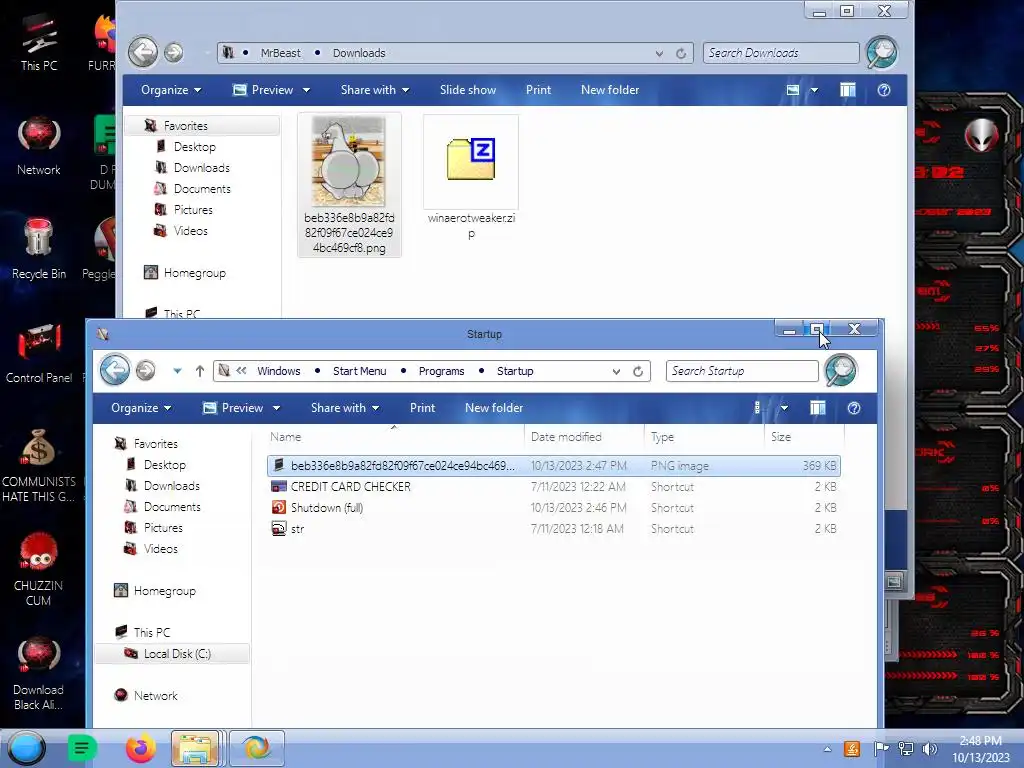
Task: Click Slide show in Downloads toolbar
Action: click(x=468, y=90)
